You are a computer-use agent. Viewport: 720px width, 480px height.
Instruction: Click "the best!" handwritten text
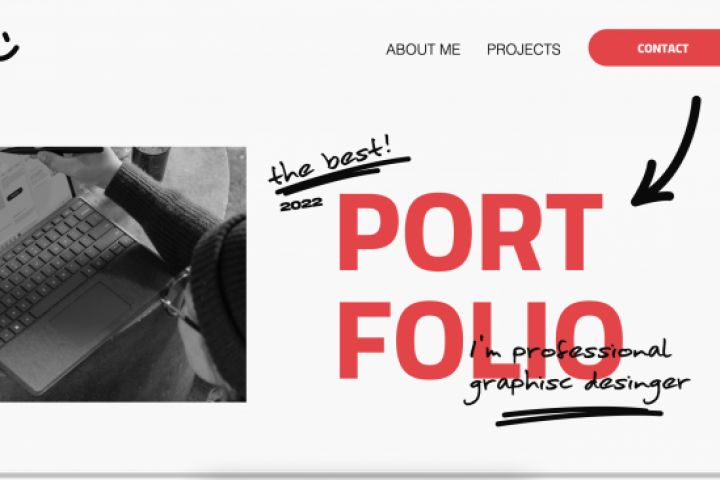tap(331, 159)
